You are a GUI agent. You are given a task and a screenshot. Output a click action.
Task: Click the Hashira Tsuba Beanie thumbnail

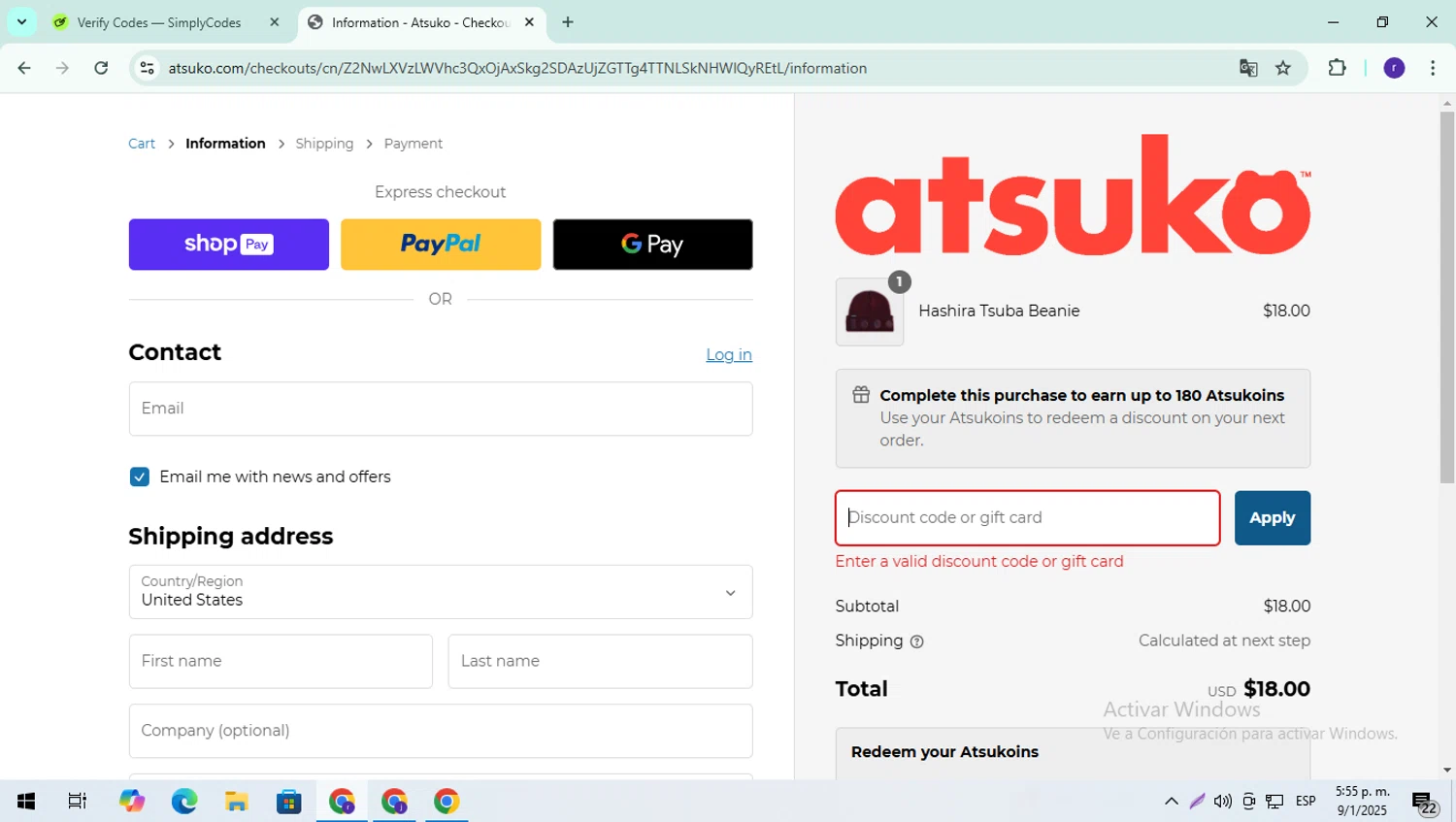coord(870,312)
